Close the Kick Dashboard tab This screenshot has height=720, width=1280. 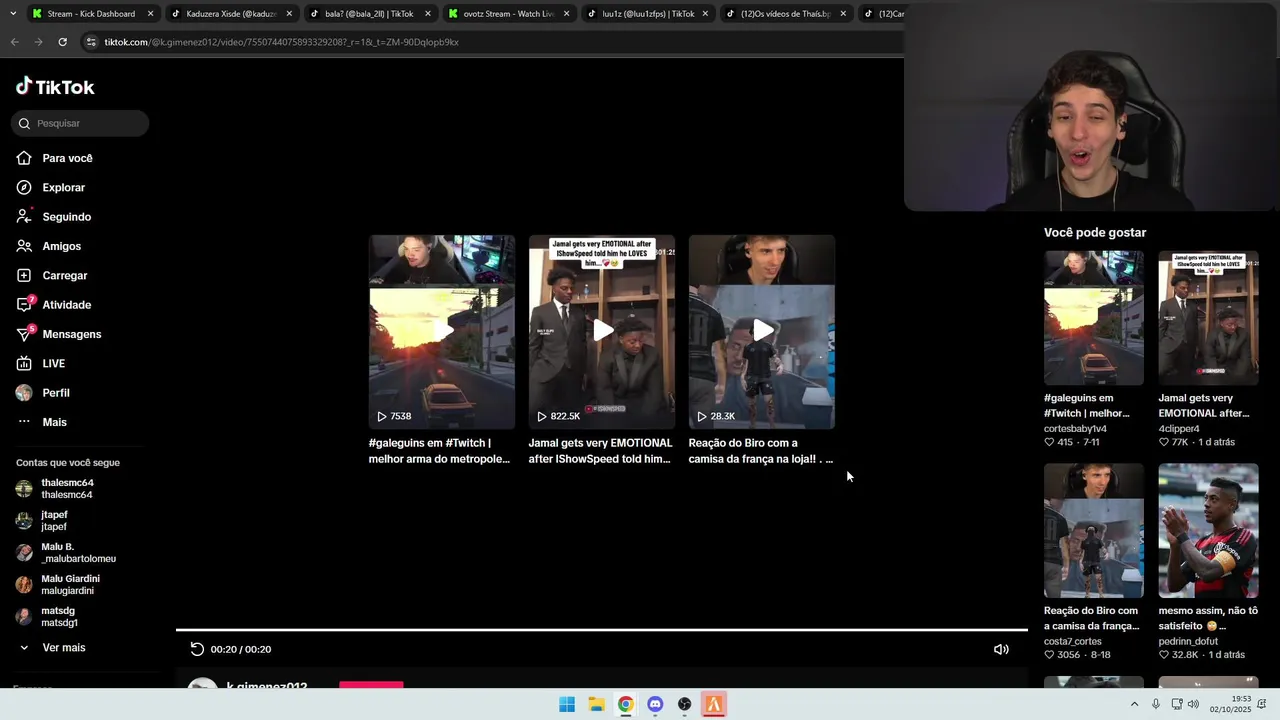click(150, 14)
